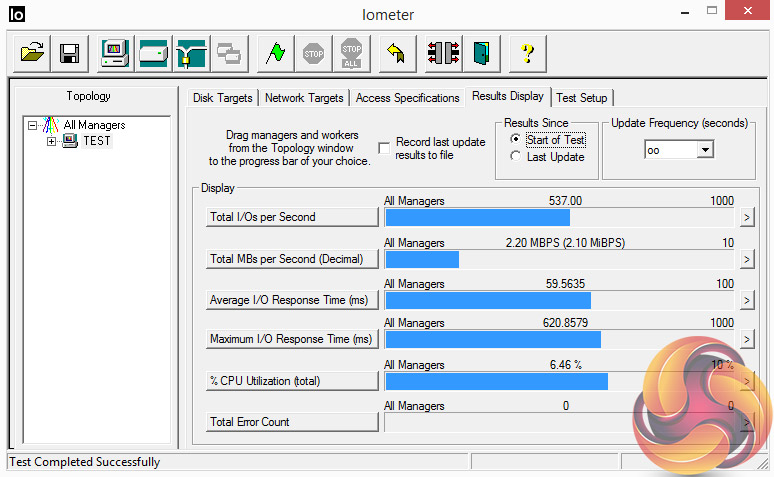
Task: Click the 2.20 MBPS (2.10 MiBPS) value
Action: [x=565, y=243]
